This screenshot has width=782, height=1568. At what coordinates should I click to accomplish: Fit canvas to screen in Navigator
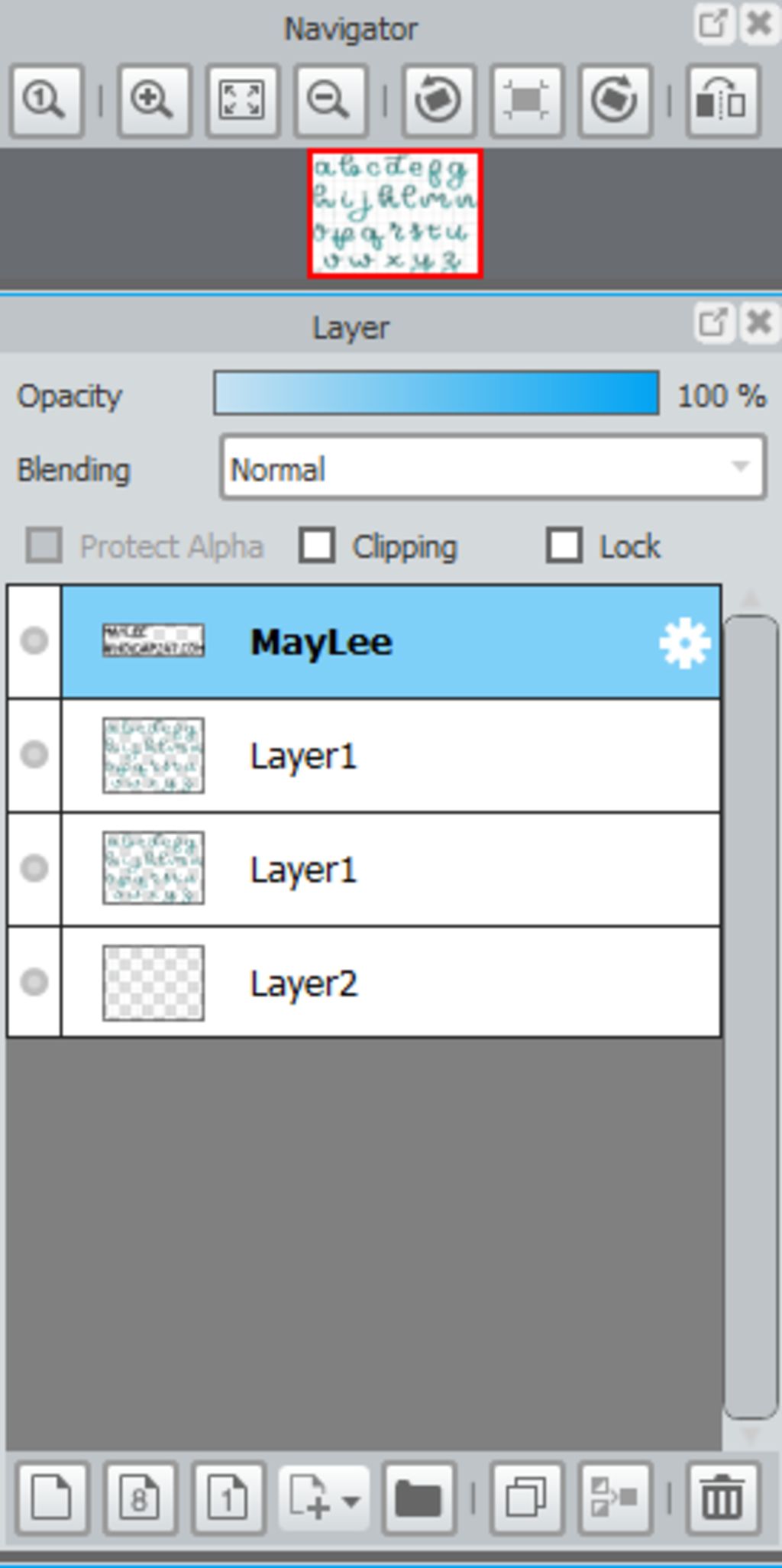click(242, 101)
